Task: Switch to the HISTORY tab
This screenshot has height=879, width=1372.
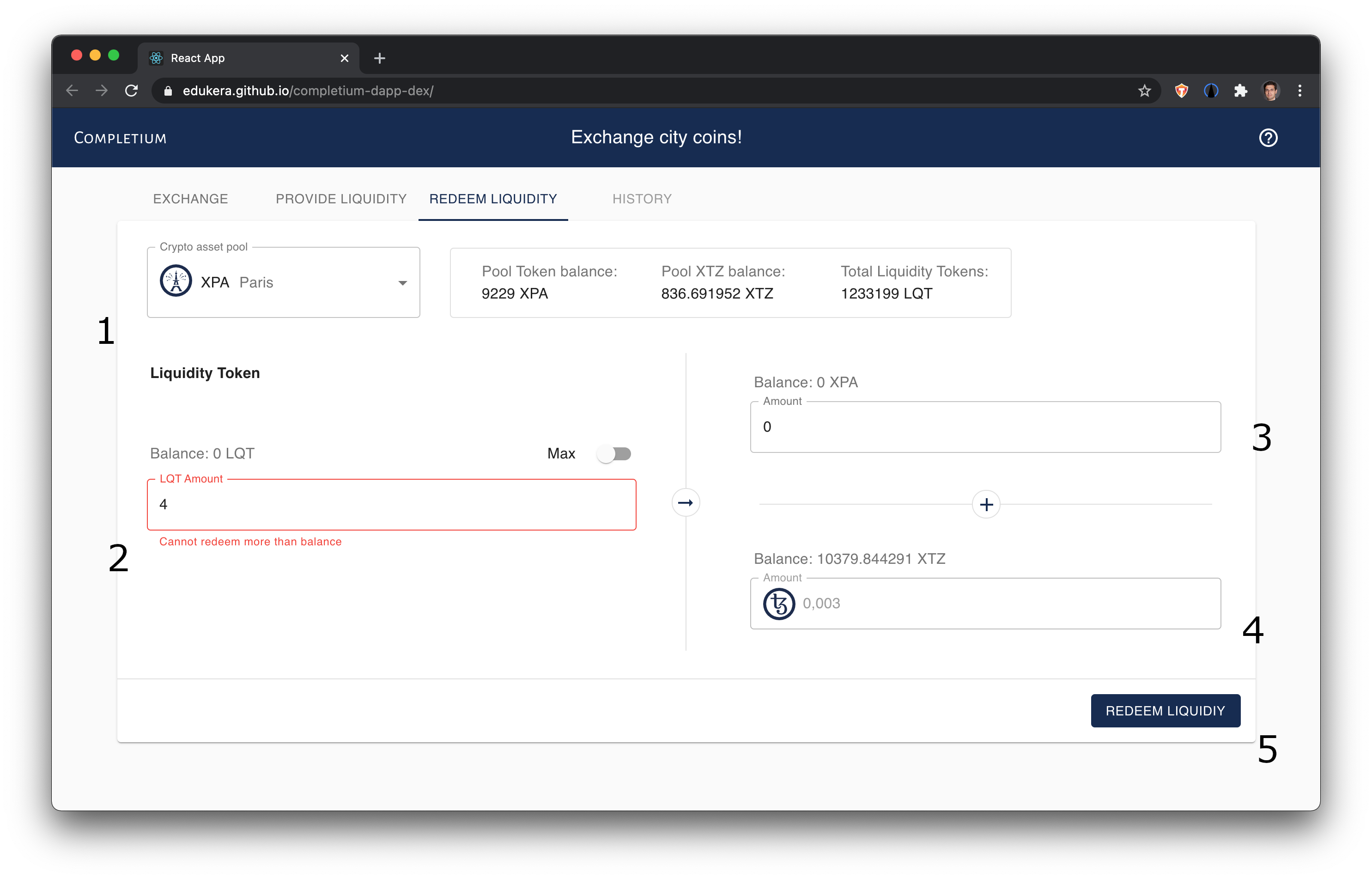Action: [x=642, y=198]
